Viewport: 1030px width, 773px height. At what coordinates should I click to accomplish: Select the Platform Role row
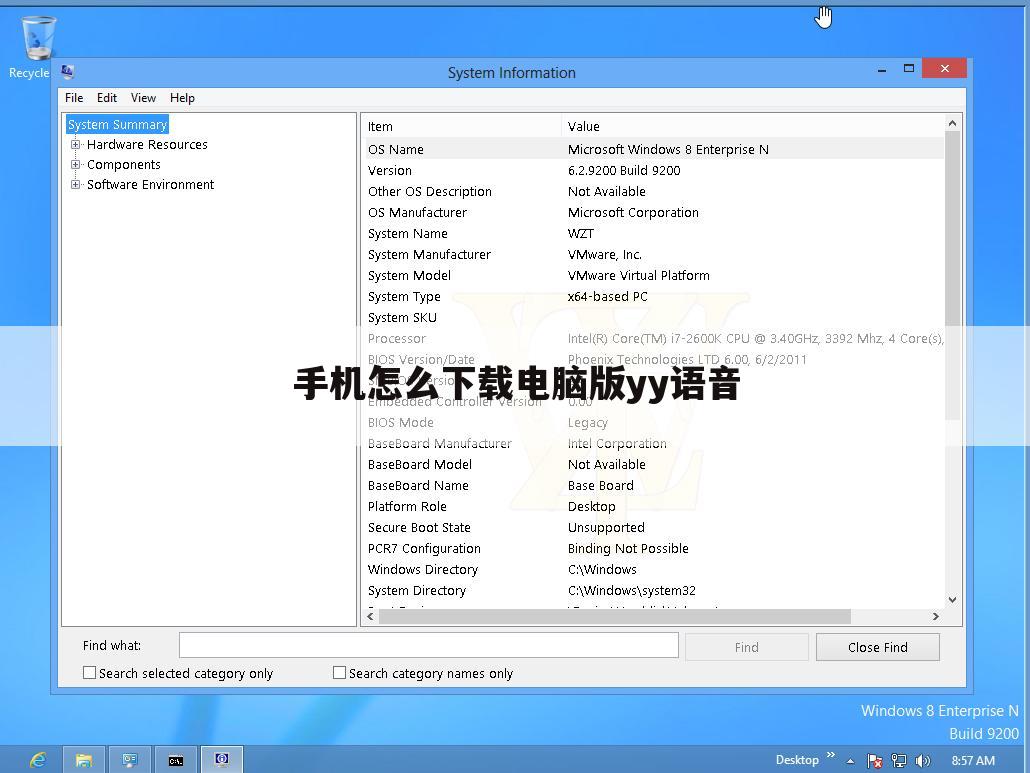click(654, 506)
